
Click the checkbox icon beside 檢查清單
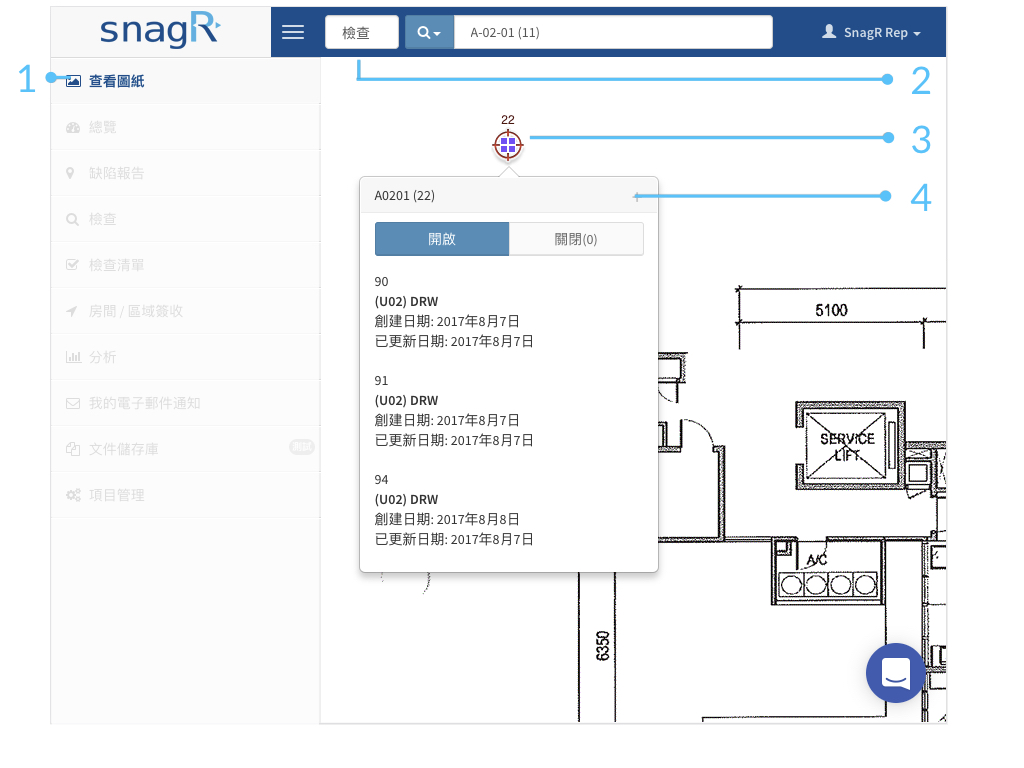(72, 264)
